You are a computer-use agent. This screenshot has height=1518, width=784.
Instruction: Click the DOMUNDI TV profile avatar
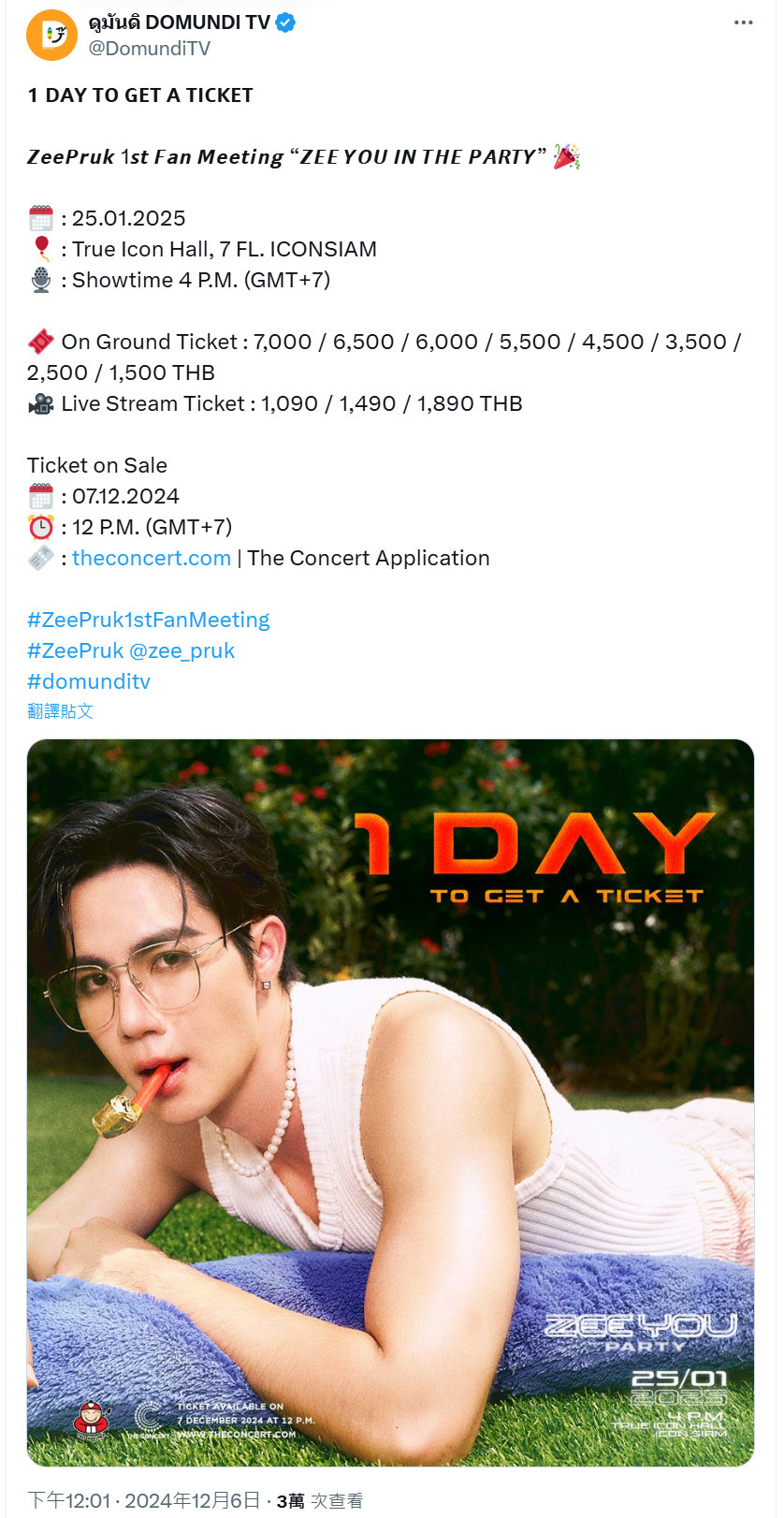[x=52, y=36]
